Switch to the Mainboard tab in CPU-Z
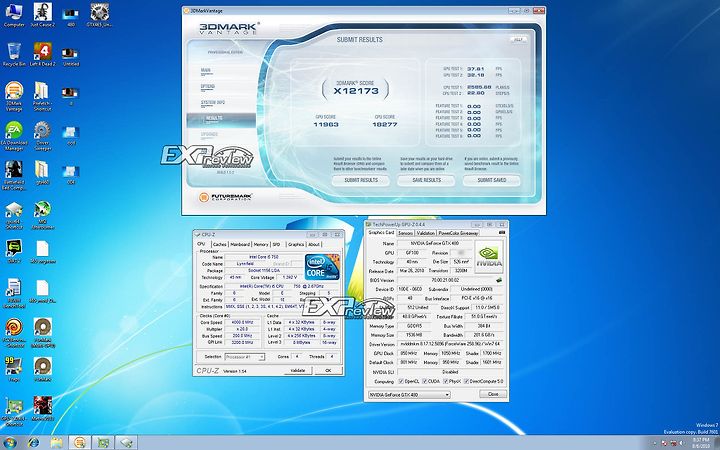 click(x=240, y=244)
